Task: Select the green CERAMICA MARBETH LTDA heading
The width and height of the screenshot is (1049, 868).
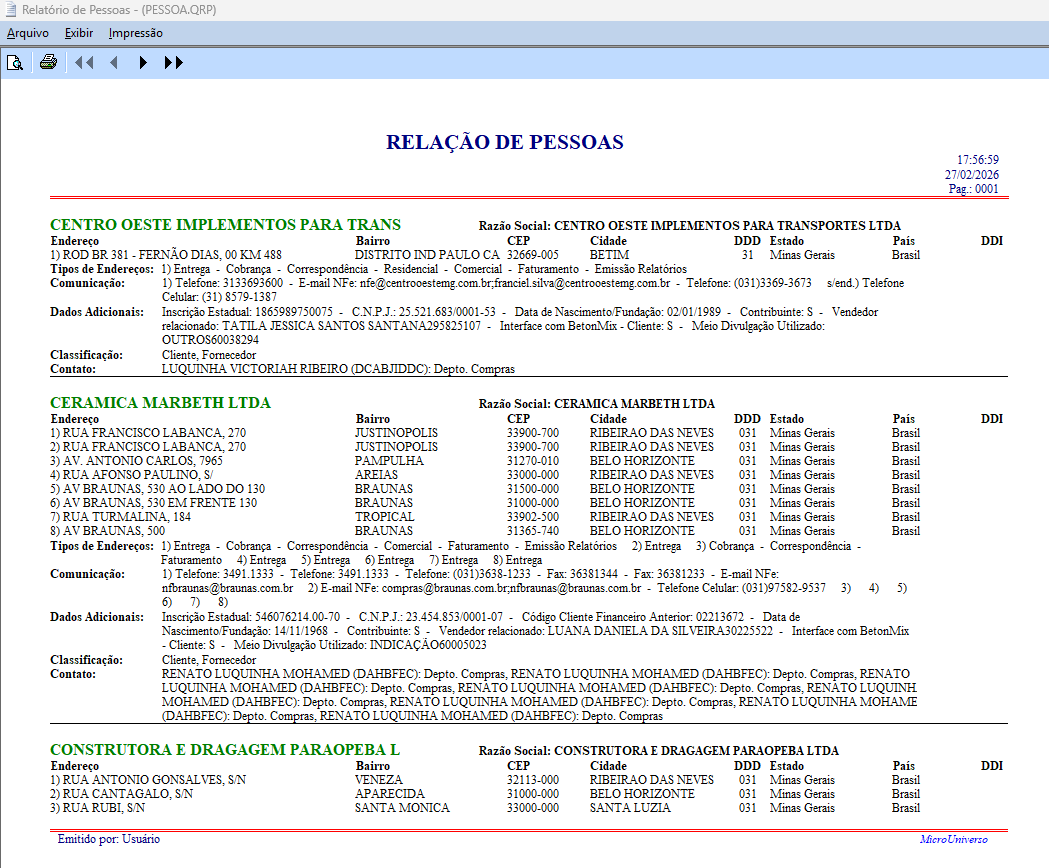Action: point(160,403)
